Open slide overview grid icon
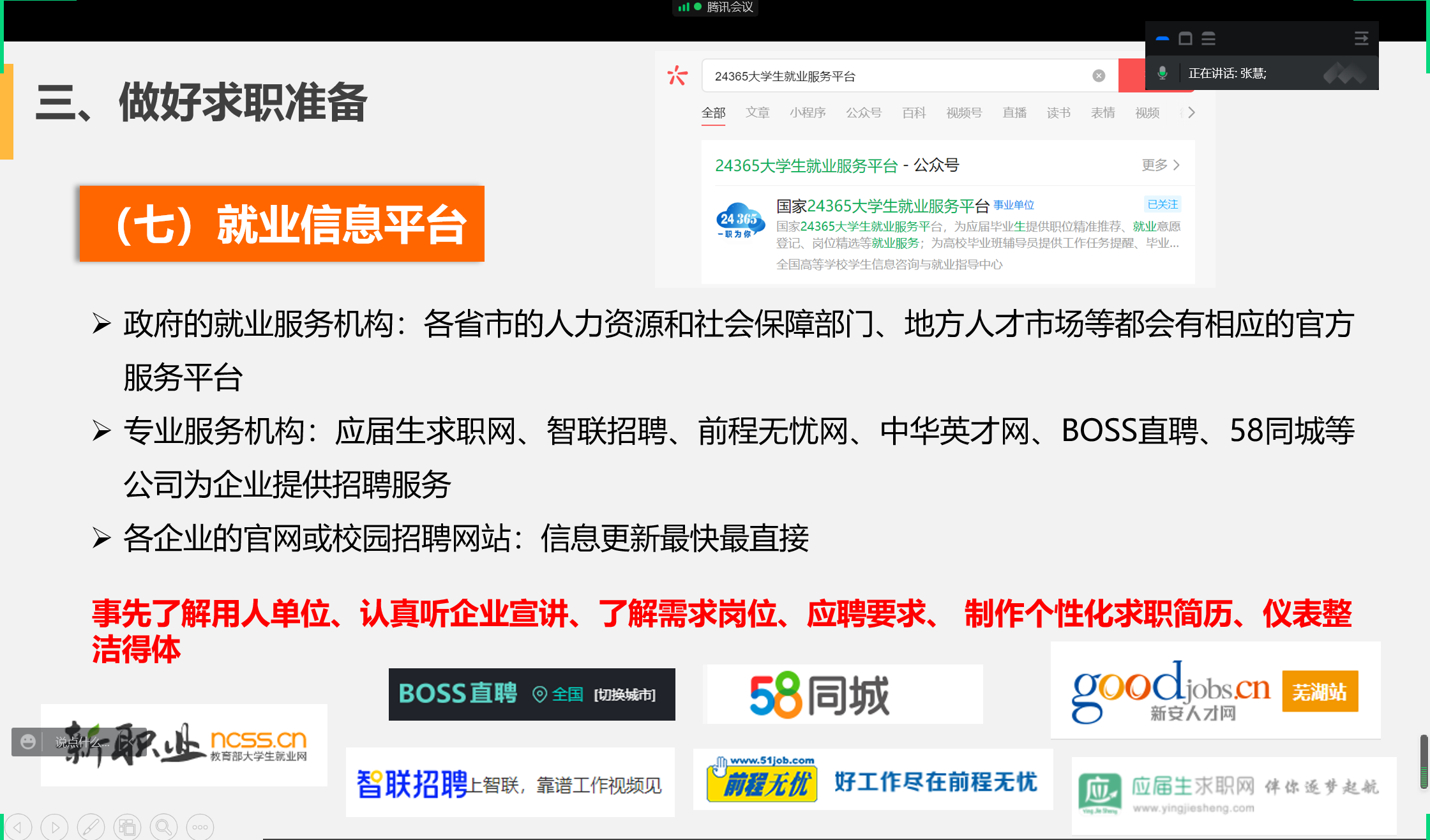 [x=127, y=827]
